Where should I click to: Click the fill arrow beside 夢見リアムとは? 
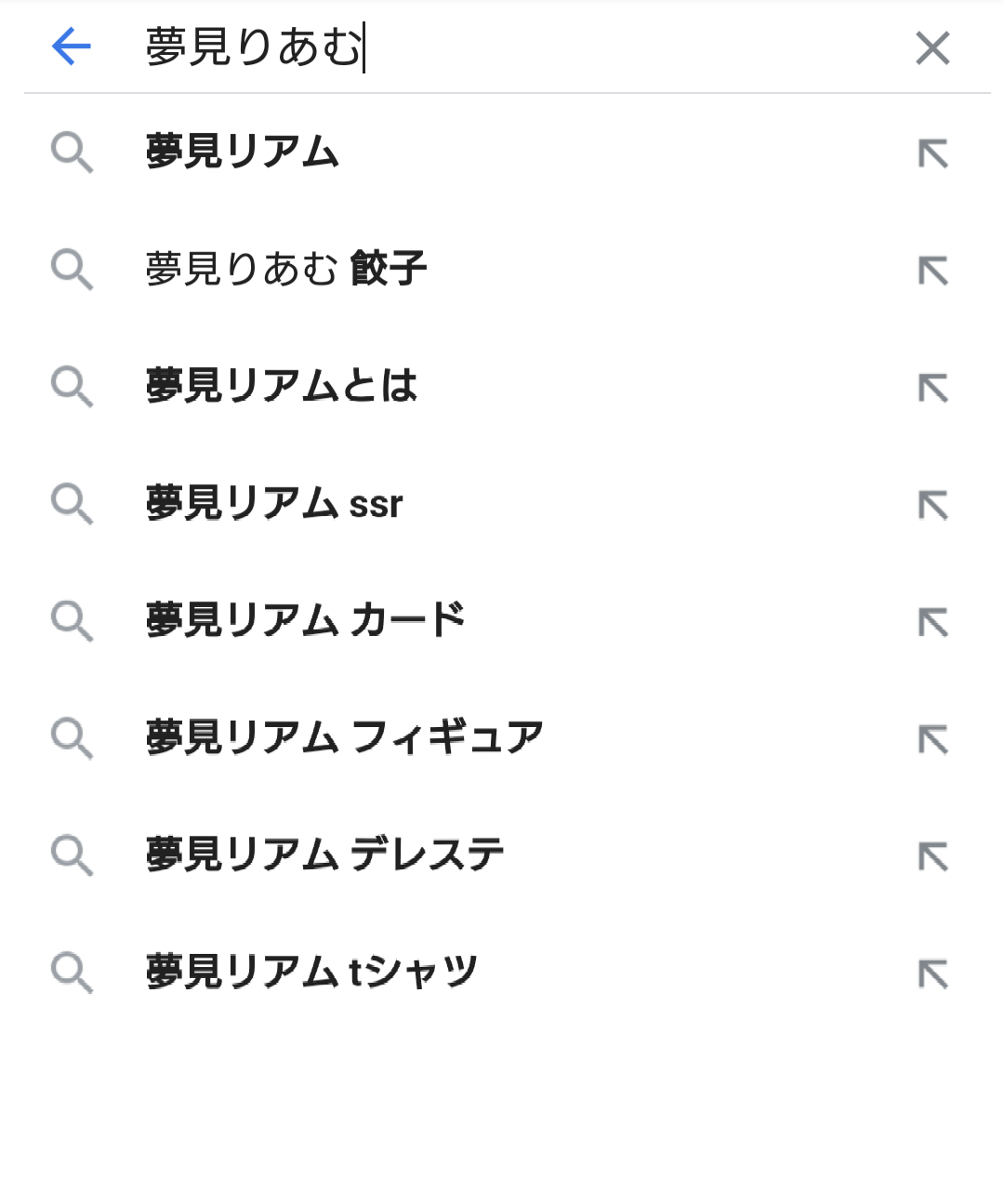(x=932, y=388)
